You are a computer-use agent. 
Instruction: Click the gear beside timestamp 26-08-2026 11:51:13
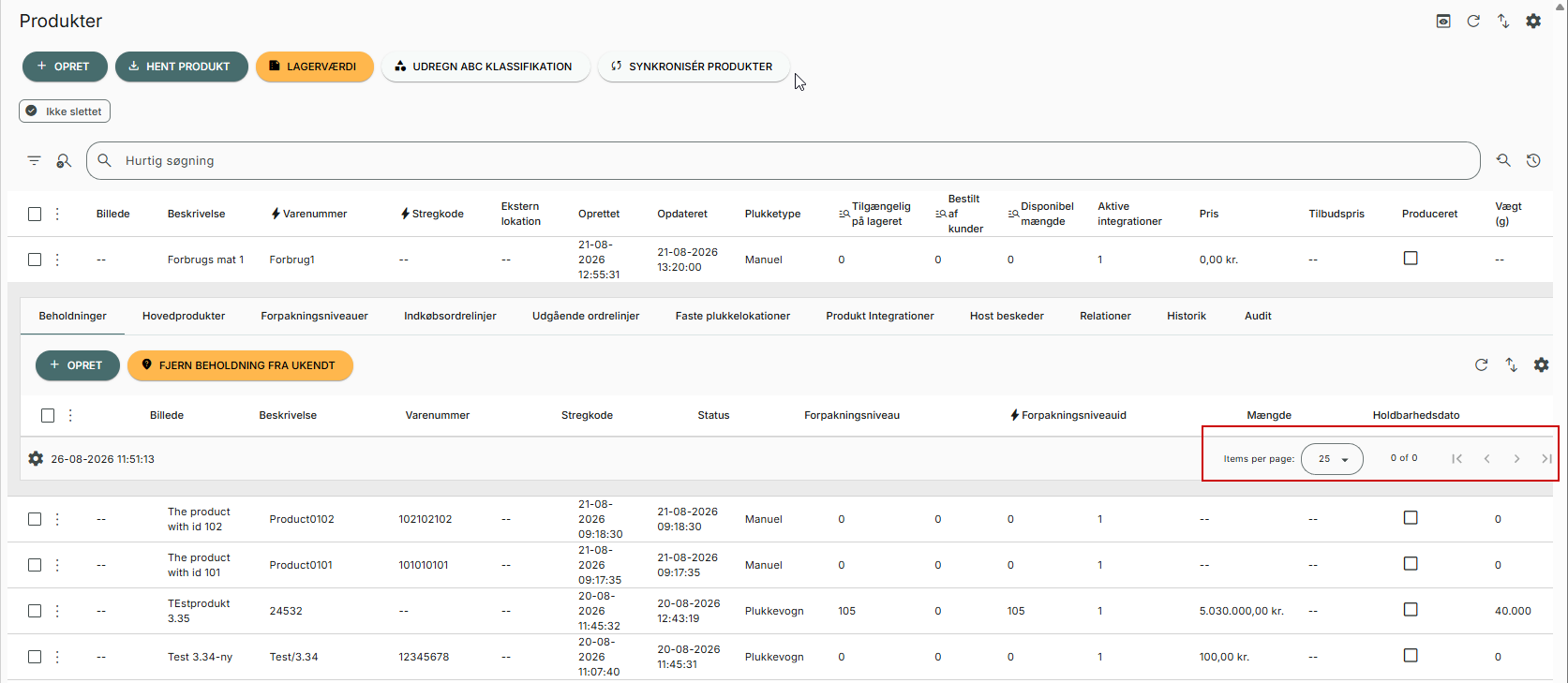pos(36,459)
